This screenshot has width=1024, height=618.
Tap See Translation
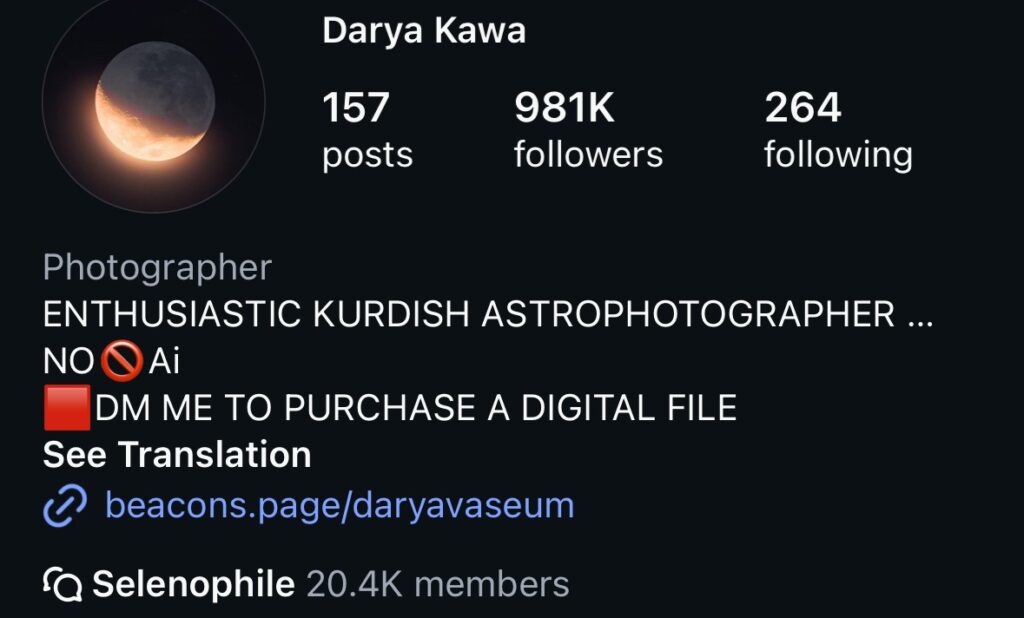177,454
